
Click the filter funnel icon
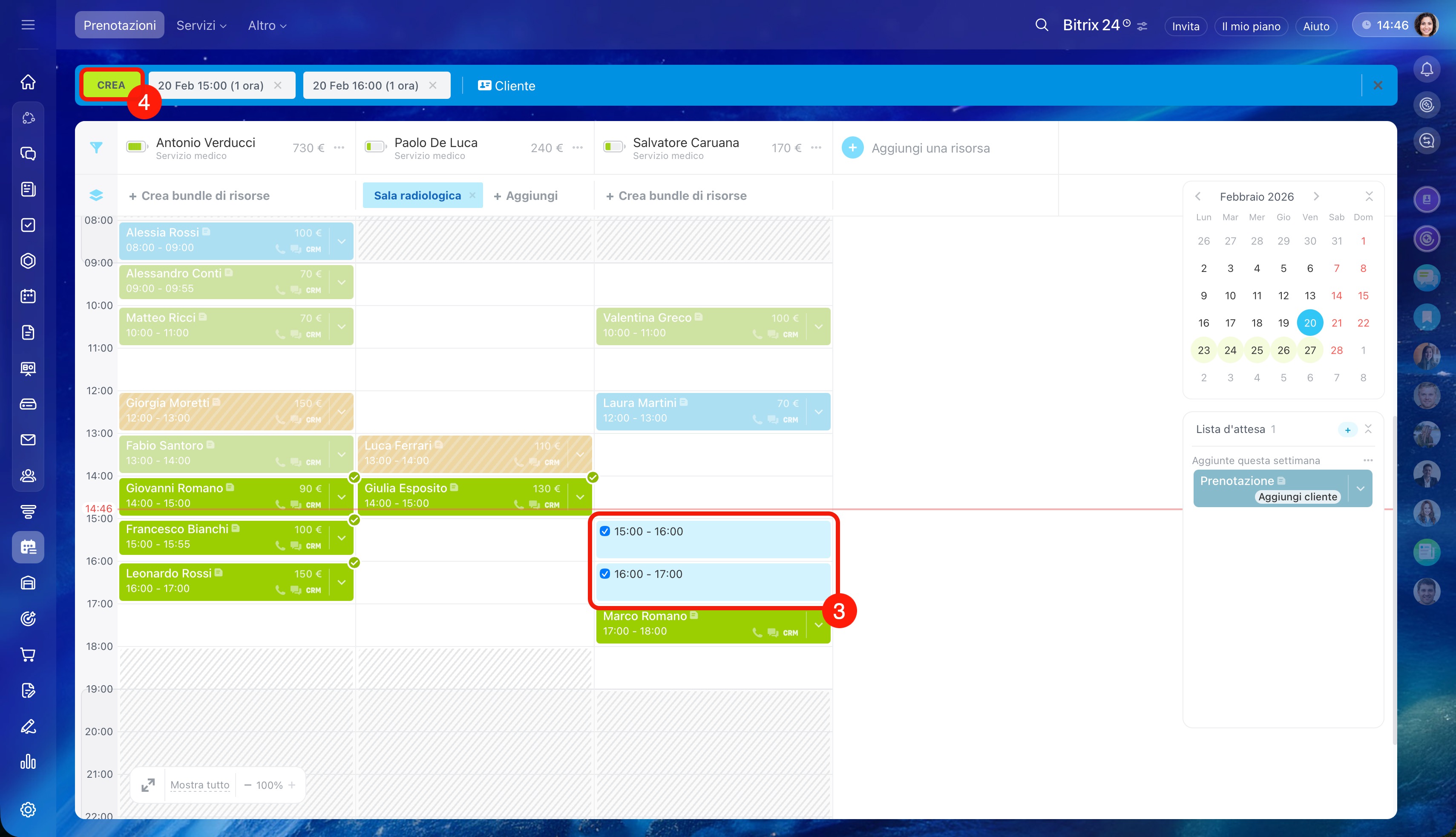[96, 148]
